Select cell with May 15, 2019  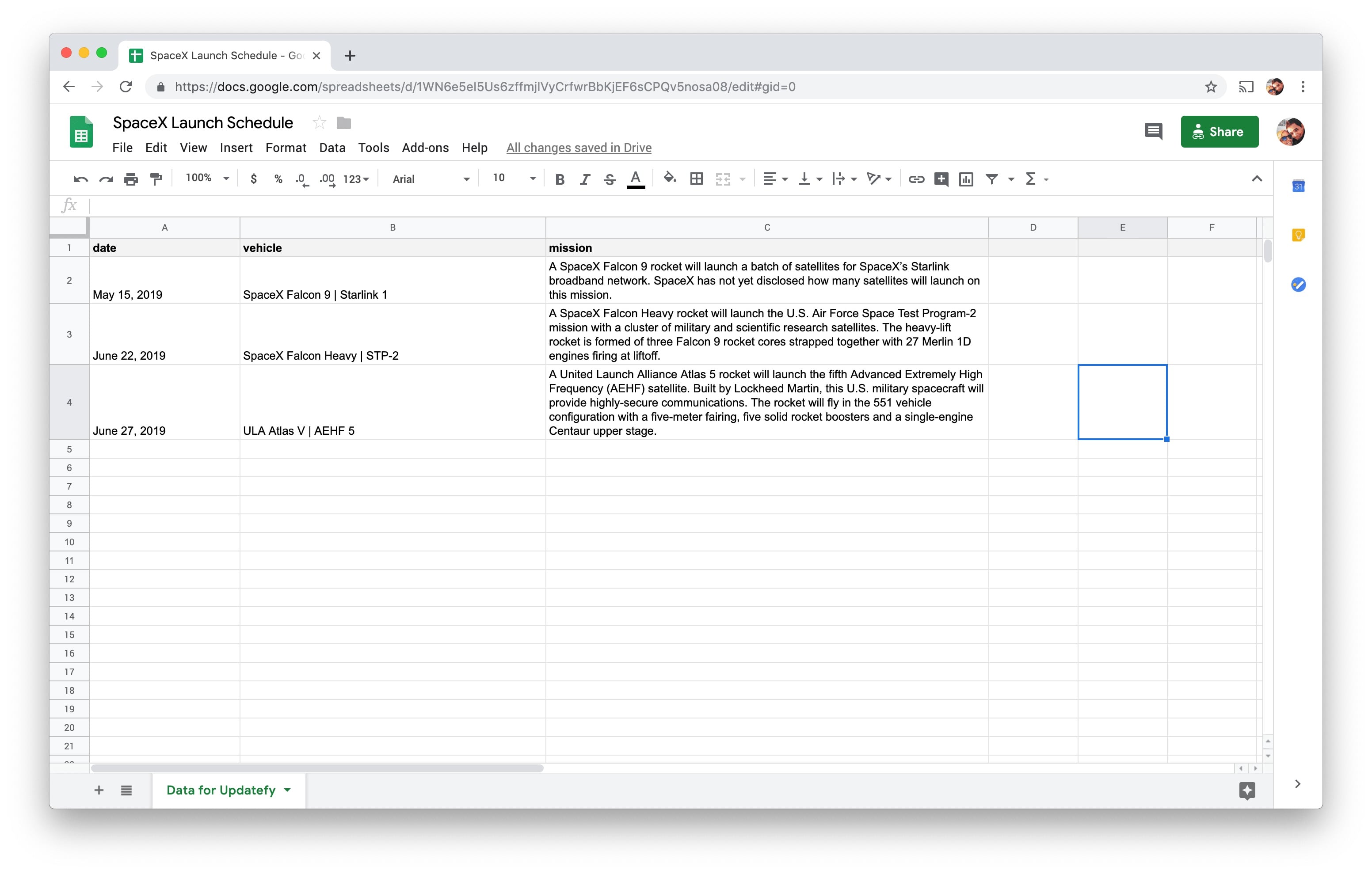tap(165, 280)
